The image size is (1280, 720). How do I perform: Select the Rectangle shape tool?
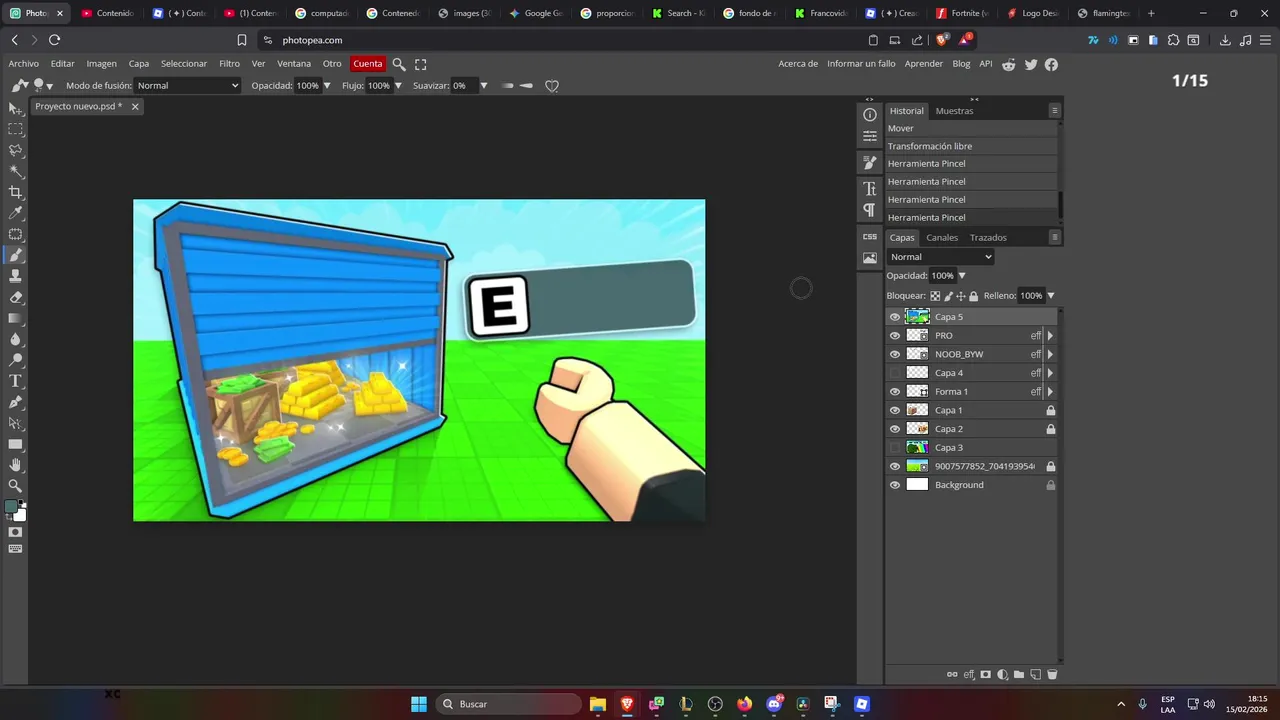pos(15,444)
